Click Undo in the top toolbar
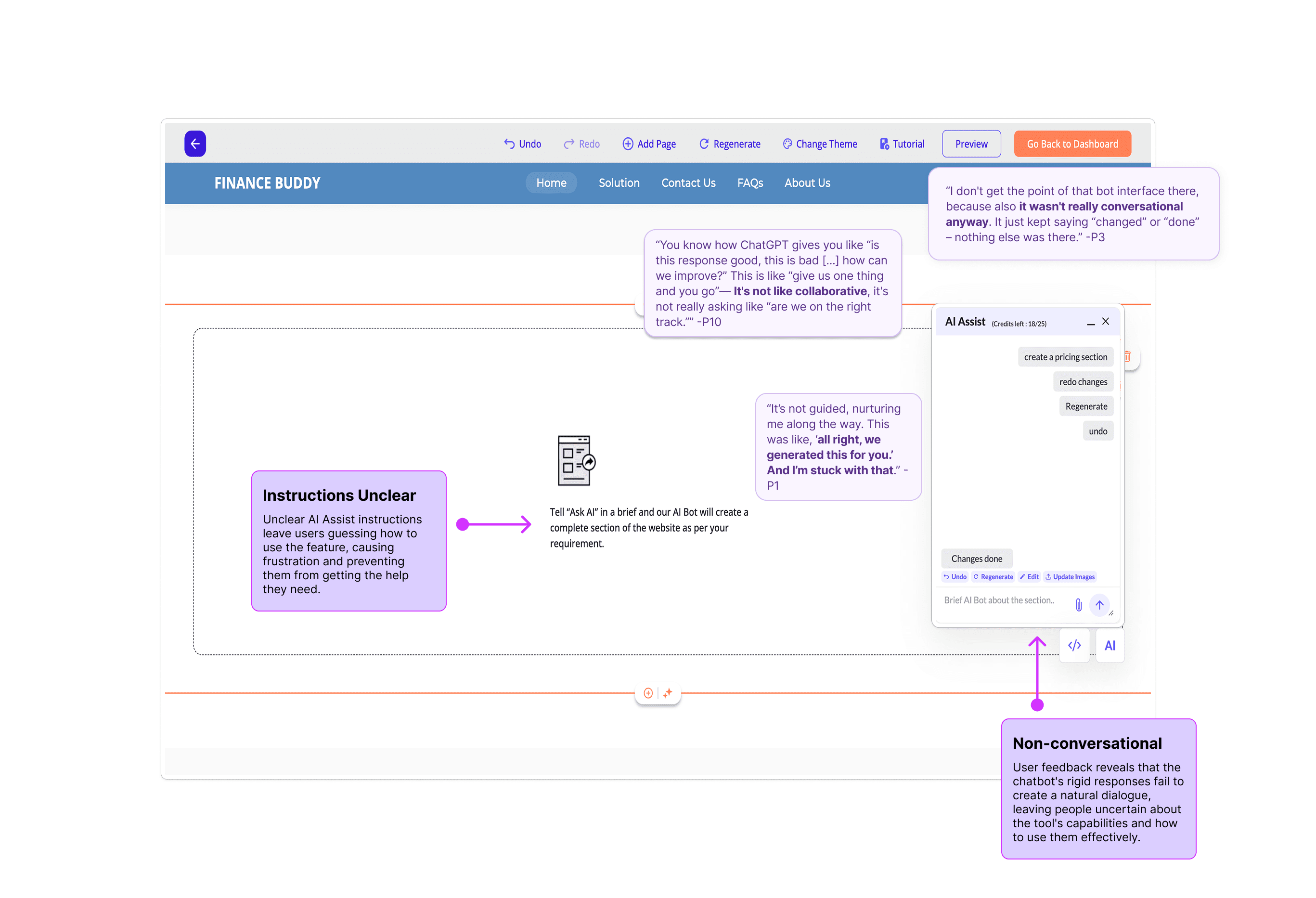 523,144
